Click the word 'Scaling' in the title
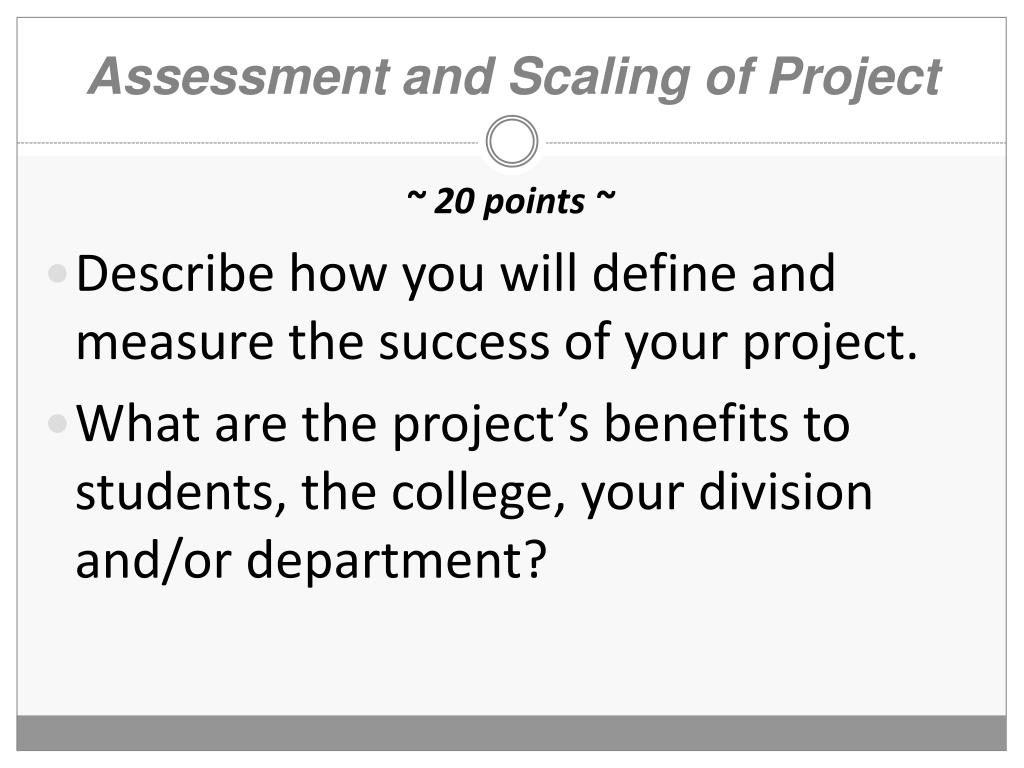 599,78
